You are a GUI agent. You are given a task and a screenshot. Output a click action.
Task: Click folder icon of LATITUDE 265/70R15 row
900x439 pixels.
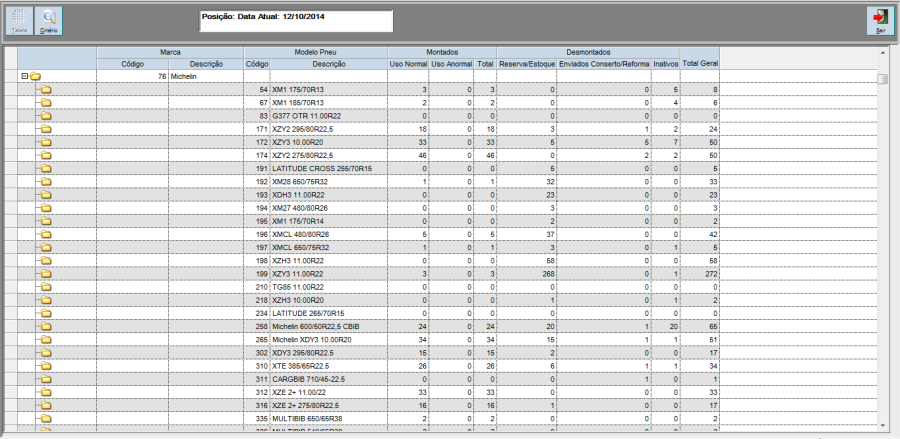tap(46, 313)
